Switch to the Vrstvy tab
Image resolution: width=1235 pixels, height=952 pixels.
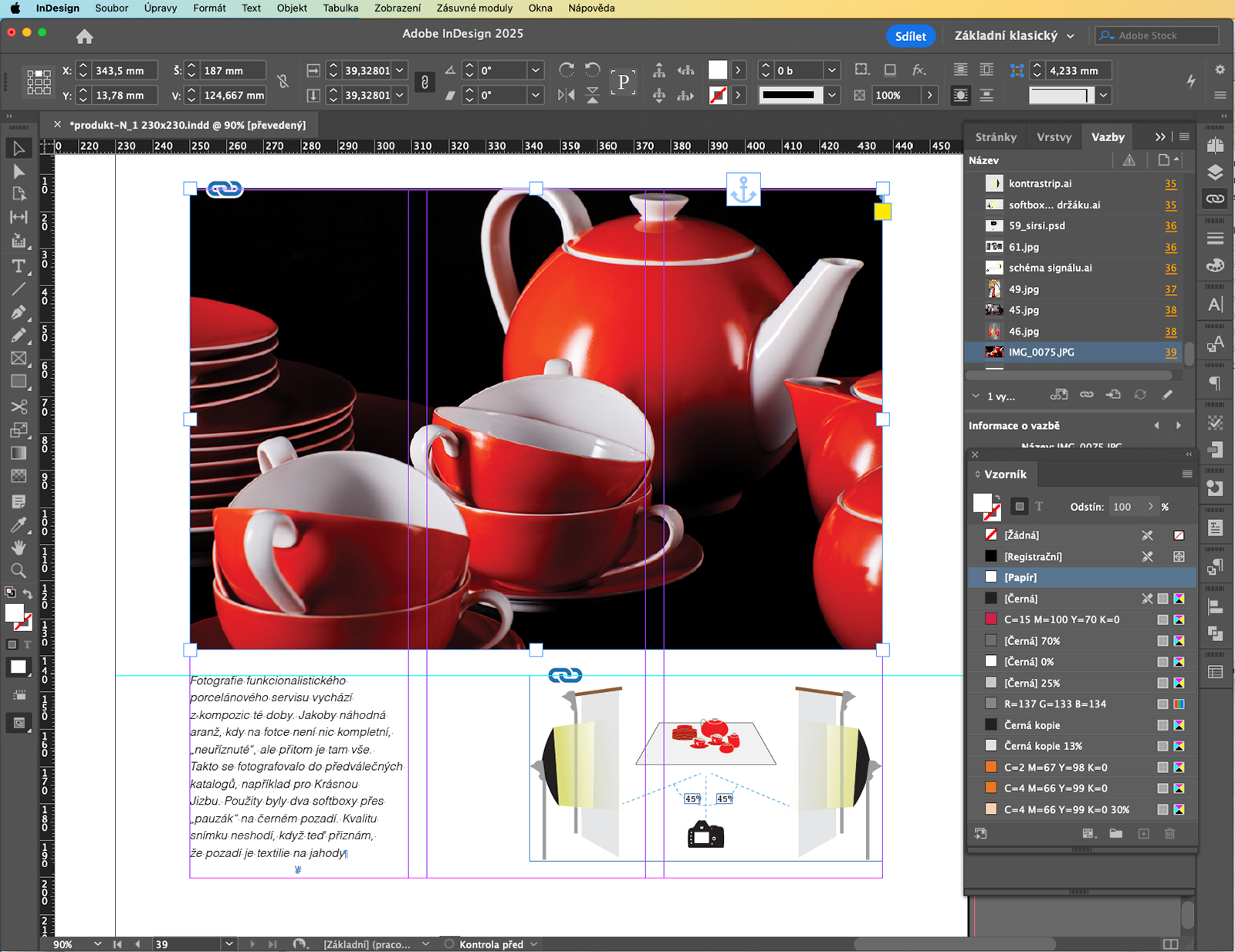pyautogui.click(x=1054, y=137)
